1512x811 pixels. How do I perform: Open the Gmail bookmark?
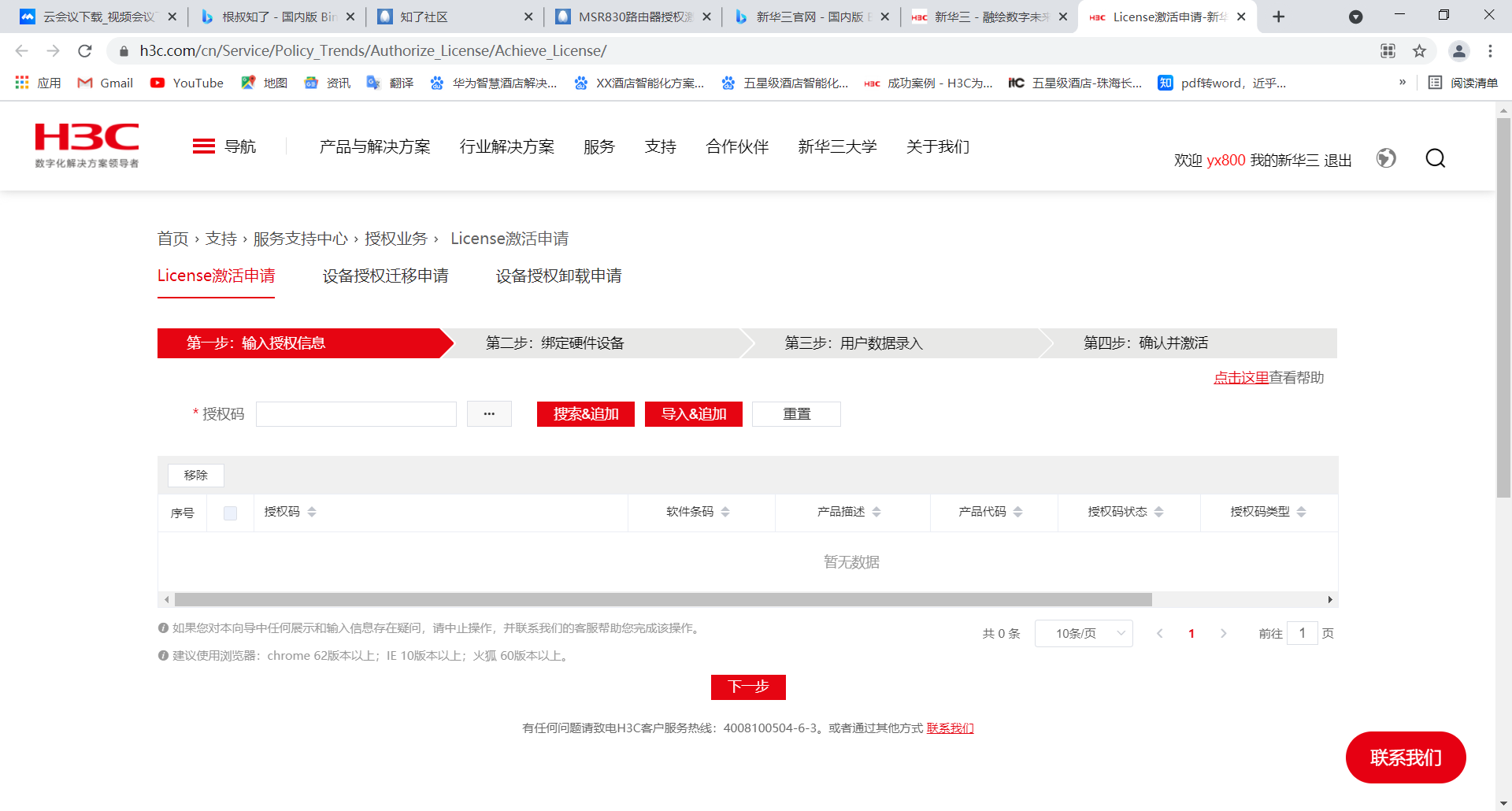coord(105,83)
